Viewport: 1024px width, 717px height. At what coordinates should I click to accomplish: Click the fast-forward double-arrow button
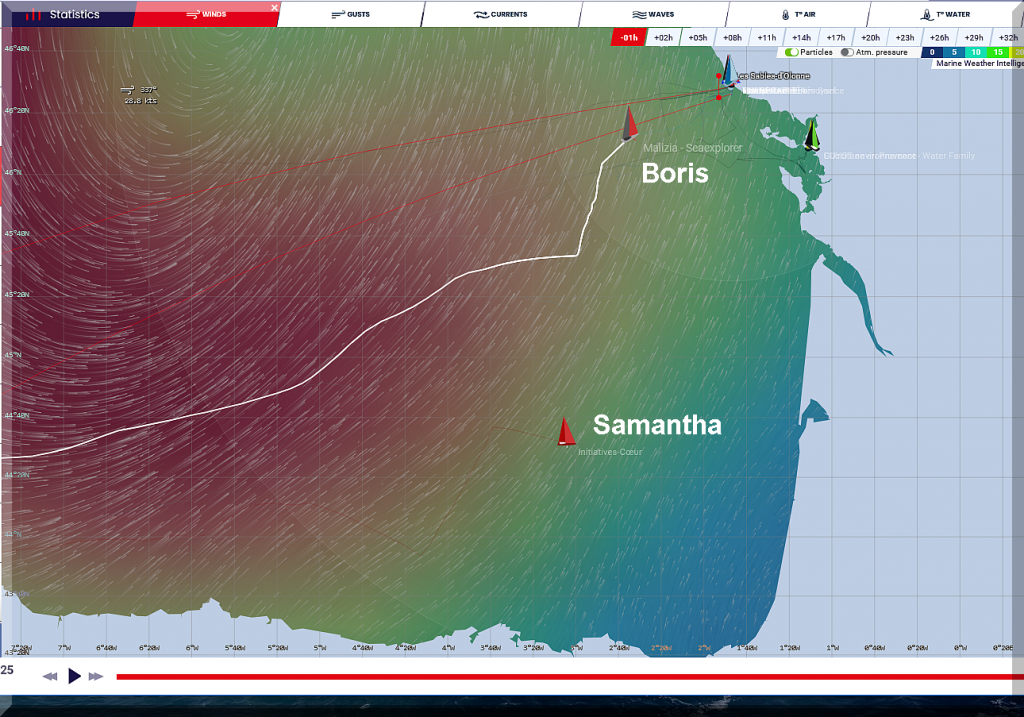pos(96,677)
